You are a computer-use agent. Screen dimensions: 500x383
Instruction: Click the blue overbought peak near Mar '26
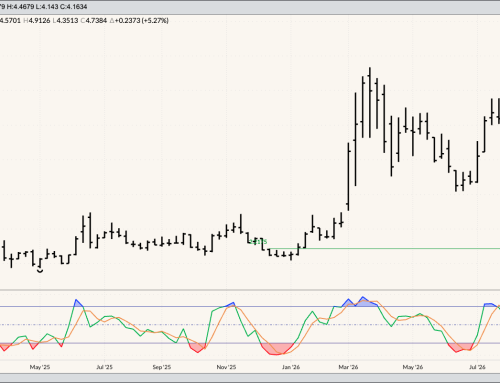(363, 302)
